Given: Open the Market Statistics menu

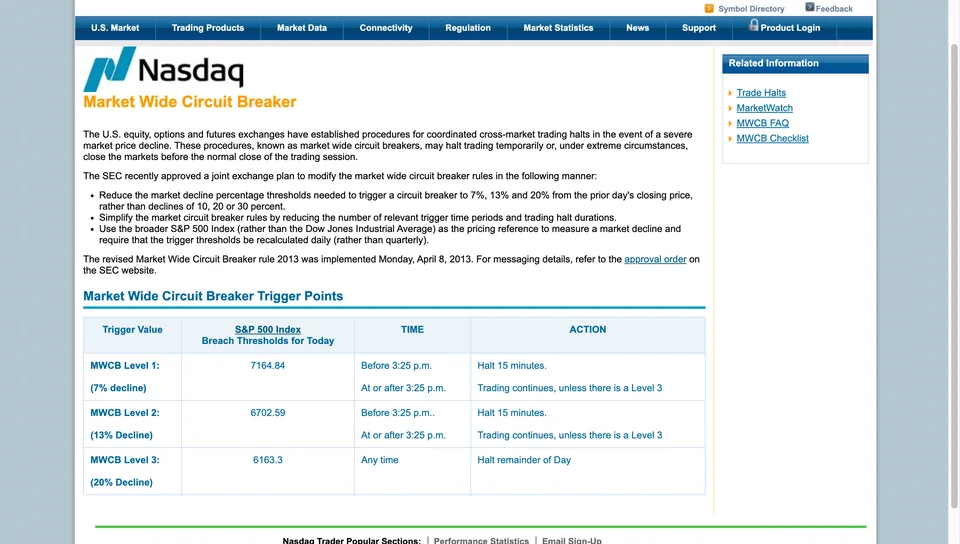Looking at the screenshot, I should [558, 28].
